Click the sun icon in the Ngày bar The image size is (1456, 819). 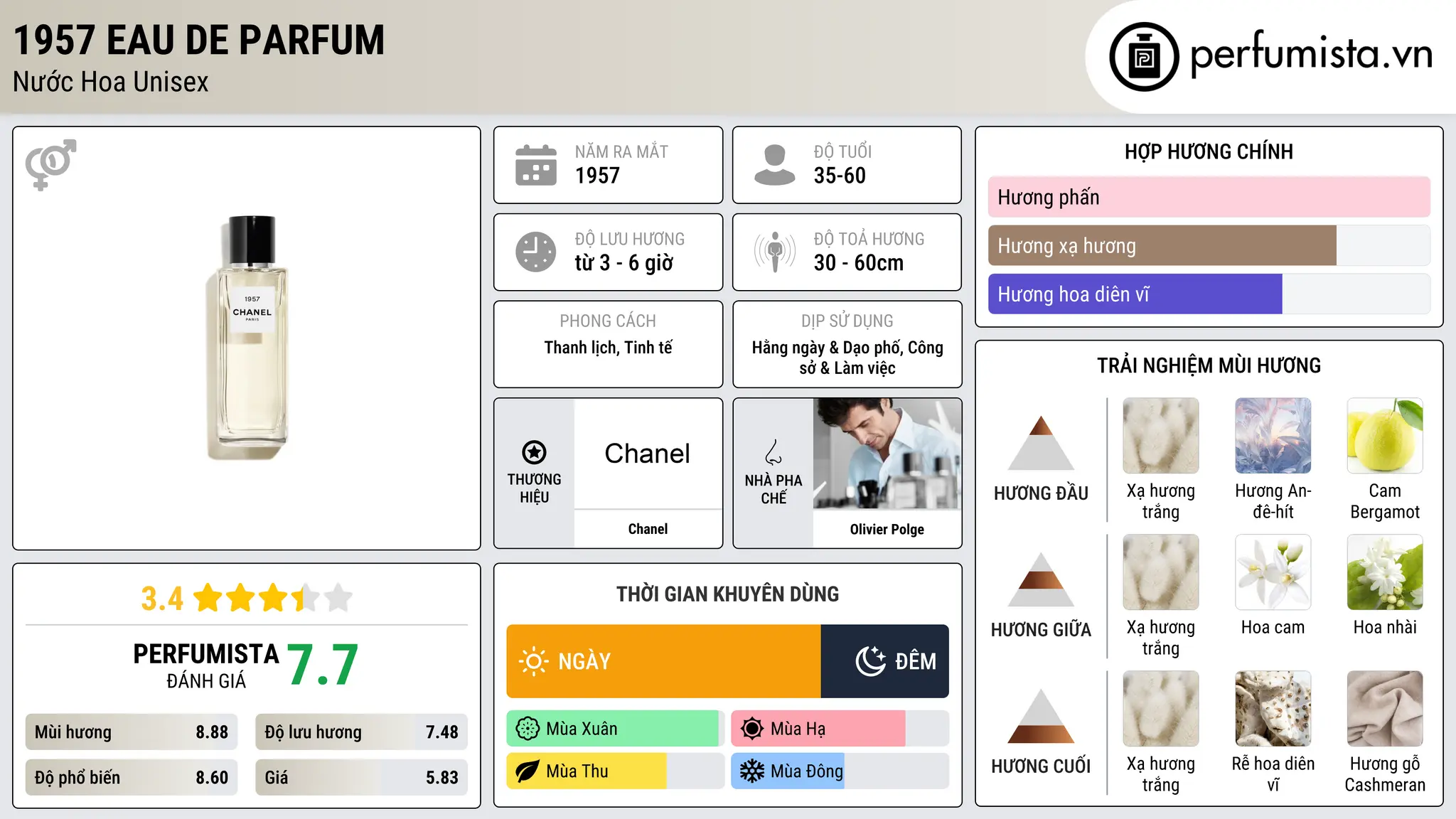[534, 661]
